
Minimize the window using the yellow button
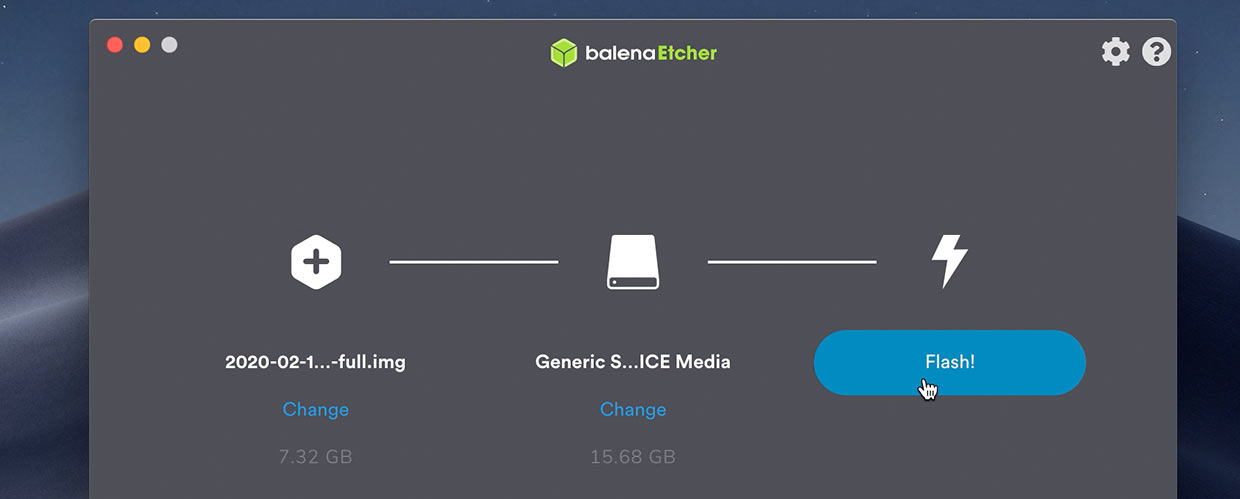coord(142,45)
